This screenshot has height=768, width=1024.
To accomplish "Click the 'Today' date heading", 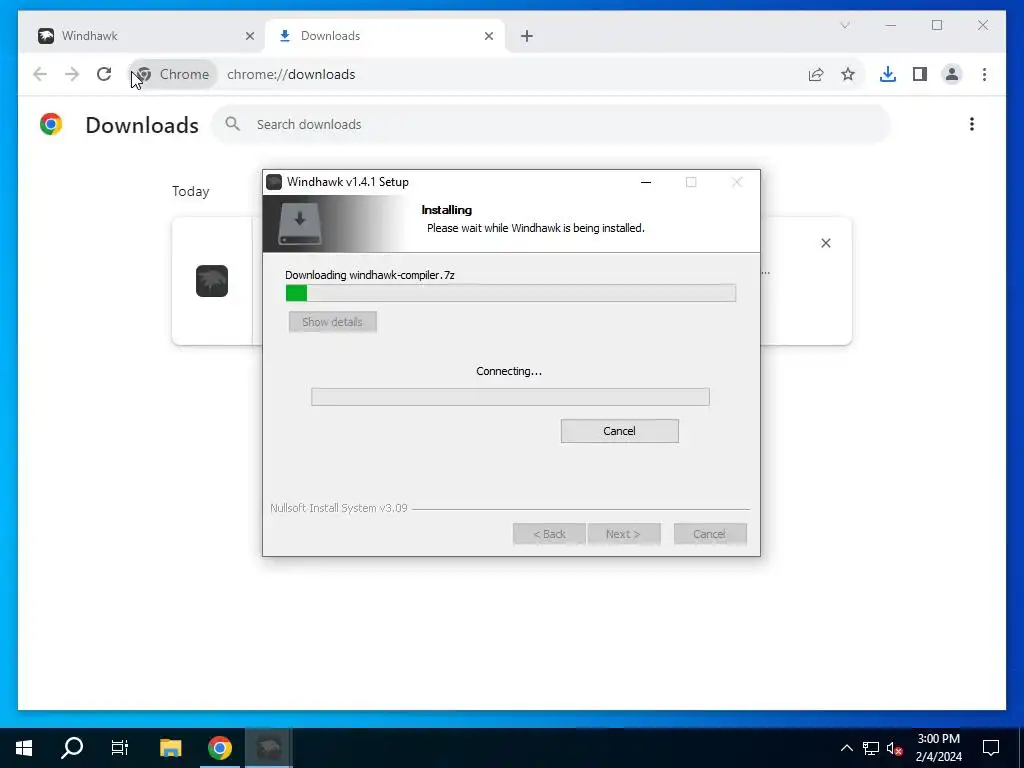I will (x=191, y=191).
